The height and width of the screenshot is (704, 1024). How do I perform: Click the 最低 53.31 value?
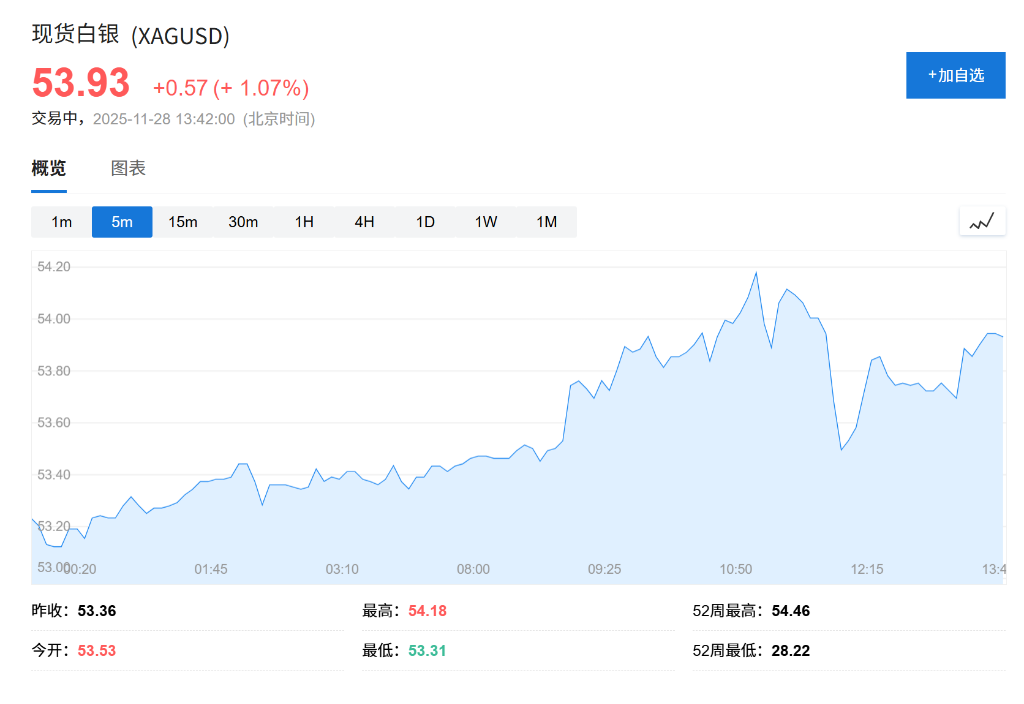tap(427, 649)
